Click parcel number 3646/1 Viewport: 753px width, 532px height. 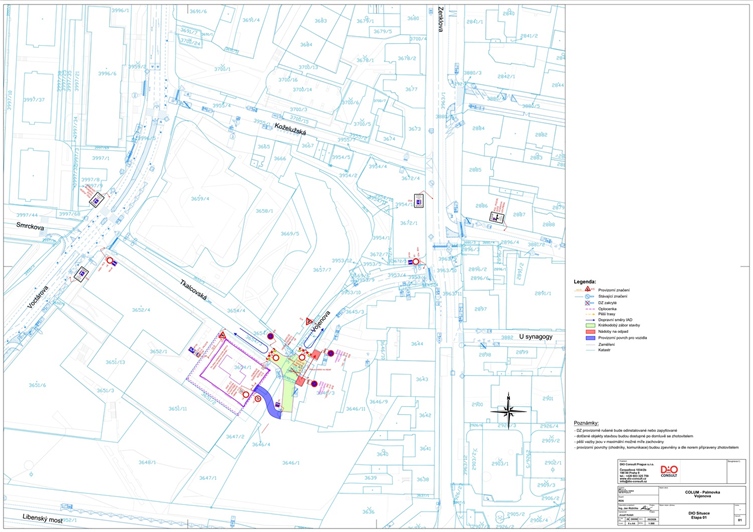291,463
